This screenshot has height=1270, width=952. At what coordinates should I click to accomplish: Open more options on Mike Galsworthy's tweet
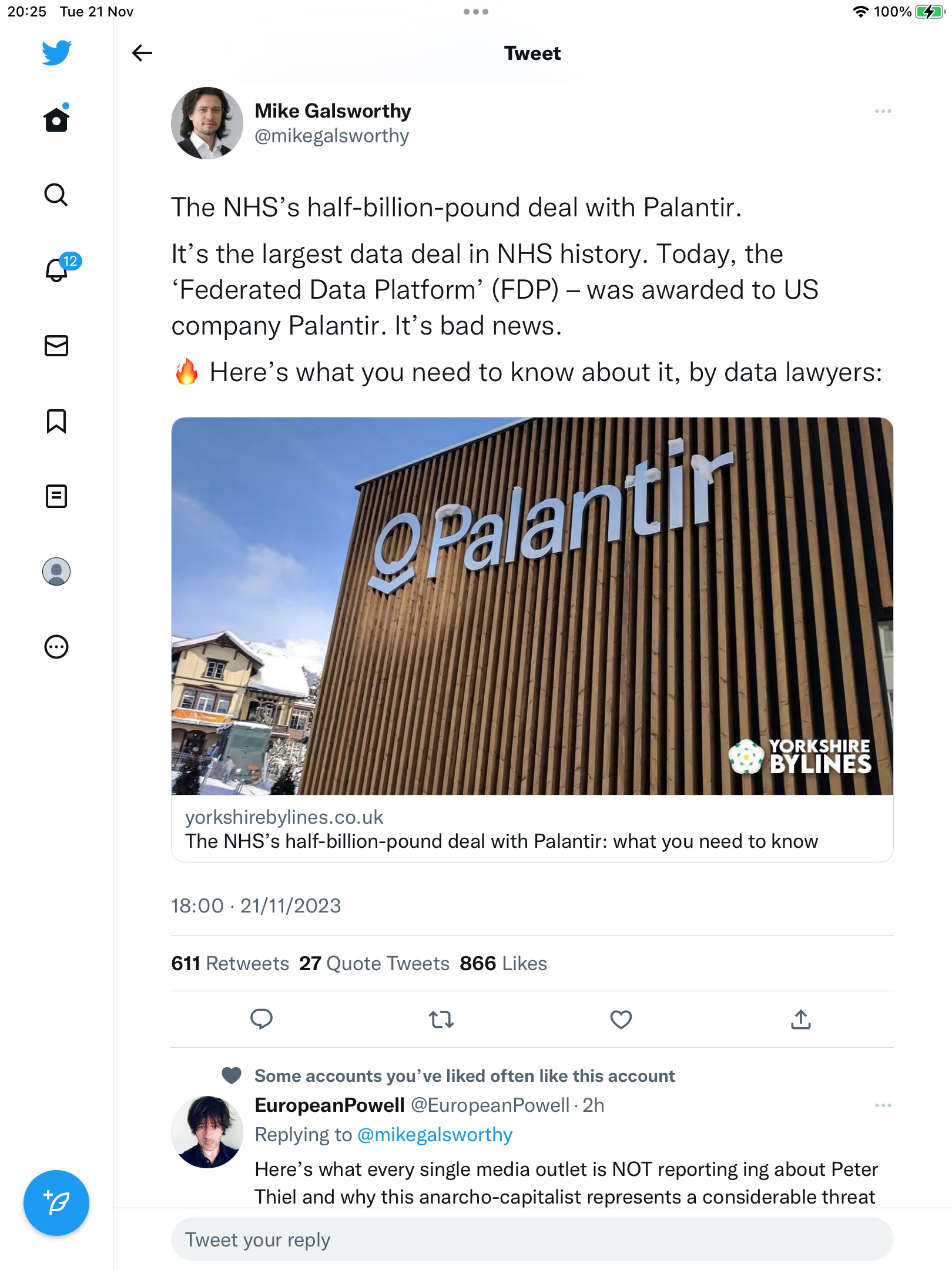tap(883, 111)
